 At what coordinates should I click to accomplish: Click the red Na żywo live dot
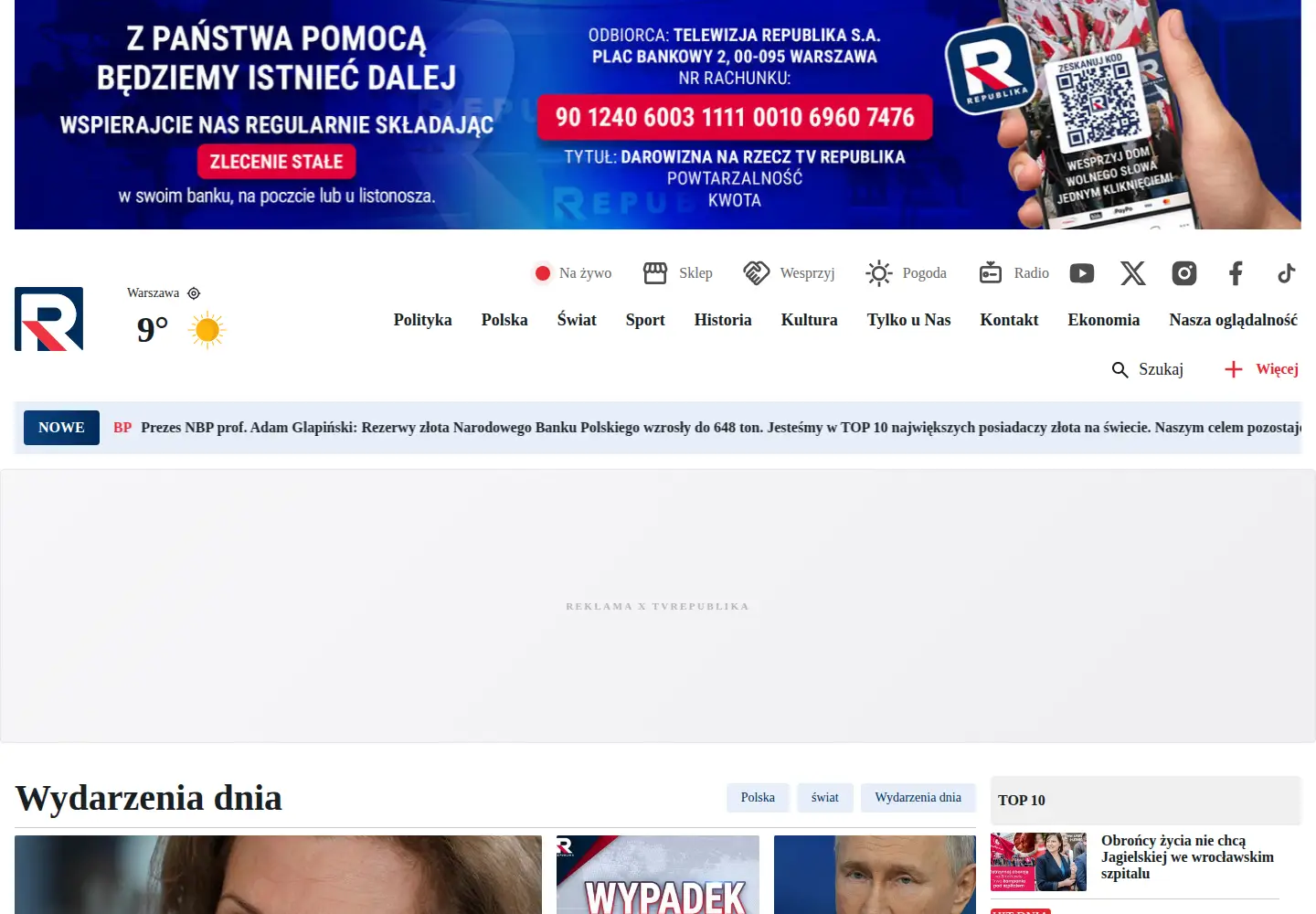coord(543,273)
